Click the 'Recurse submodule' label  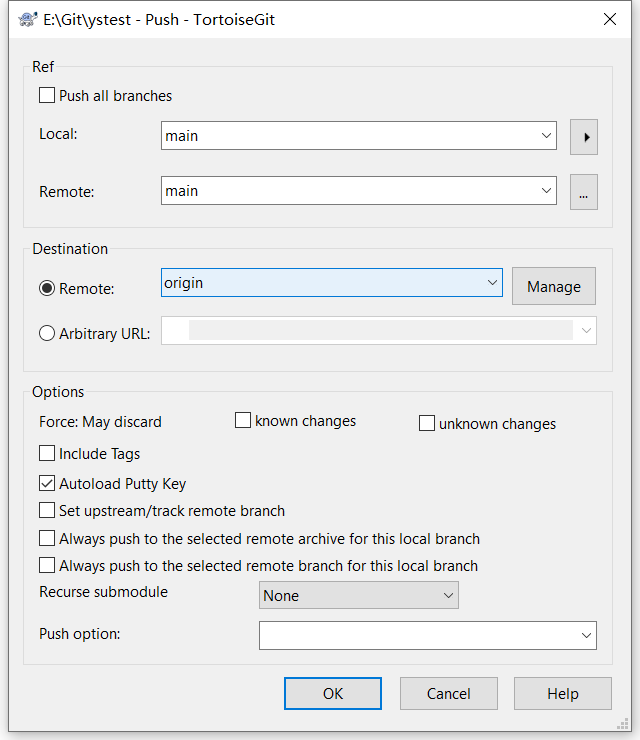[x=103, y=592]
